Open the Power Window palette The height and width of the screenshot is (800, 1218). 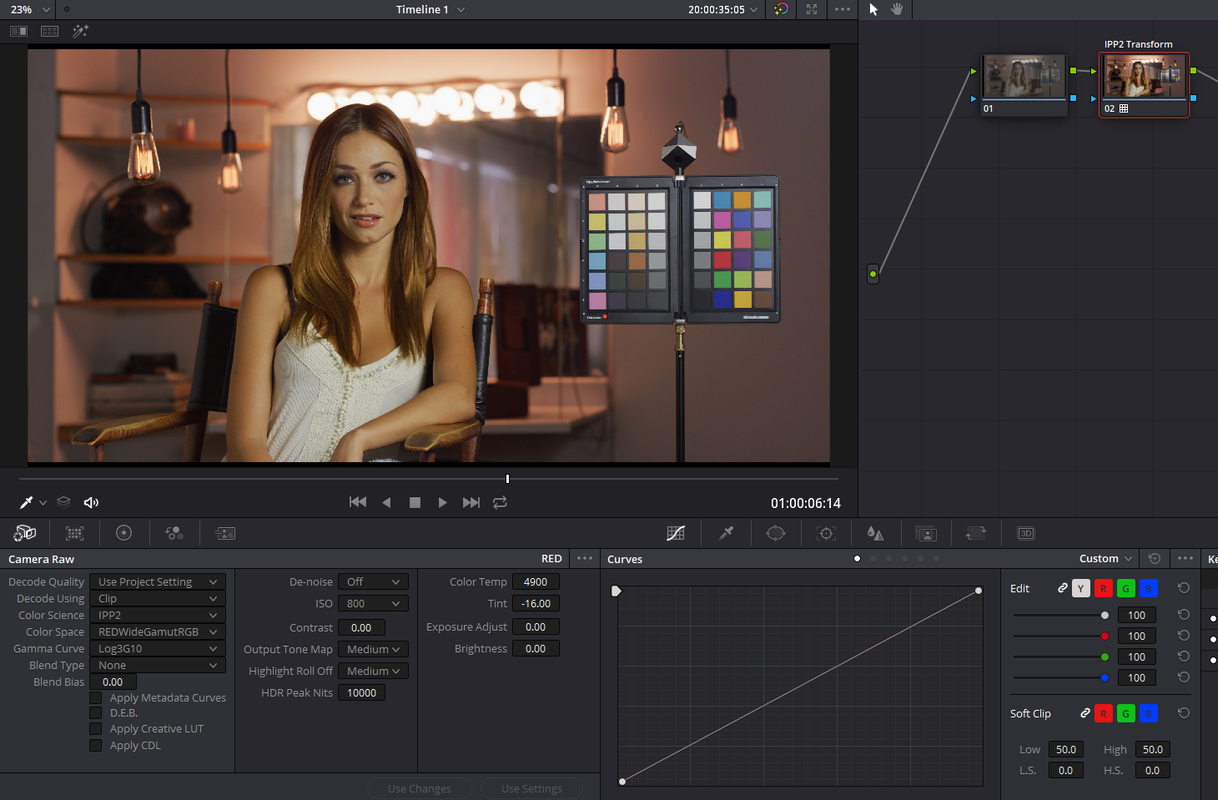coord(776,534)
